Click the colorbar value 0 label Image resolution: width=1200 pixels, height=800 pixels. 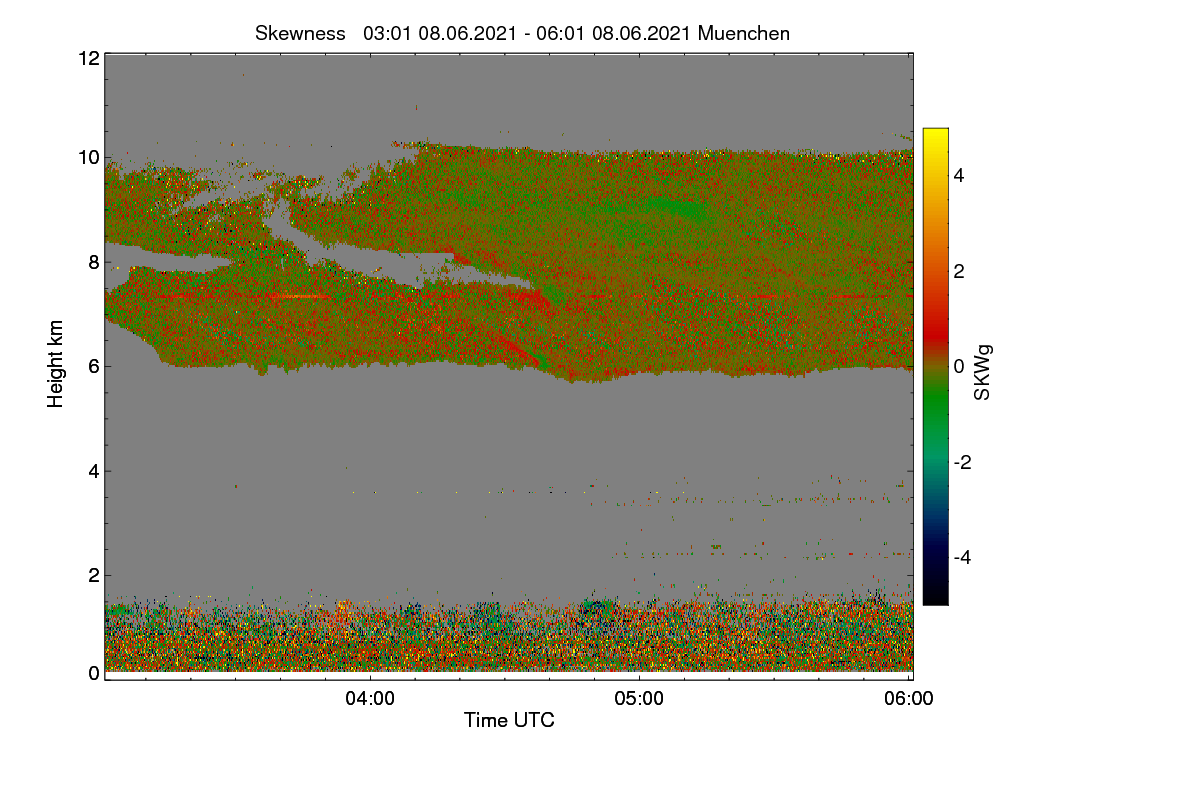(x=959, y=366)
